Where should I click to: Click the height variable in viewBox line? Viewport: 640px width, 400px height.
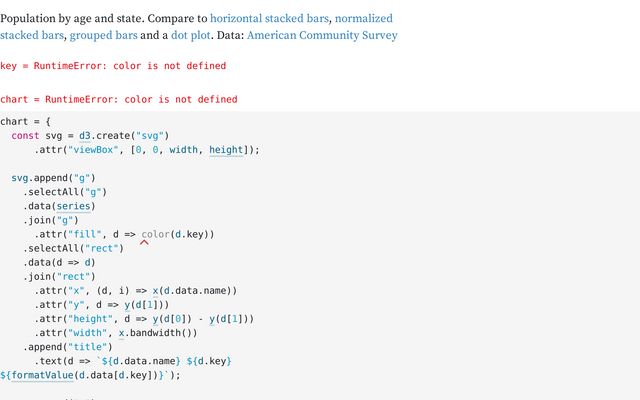pos(226,150)
